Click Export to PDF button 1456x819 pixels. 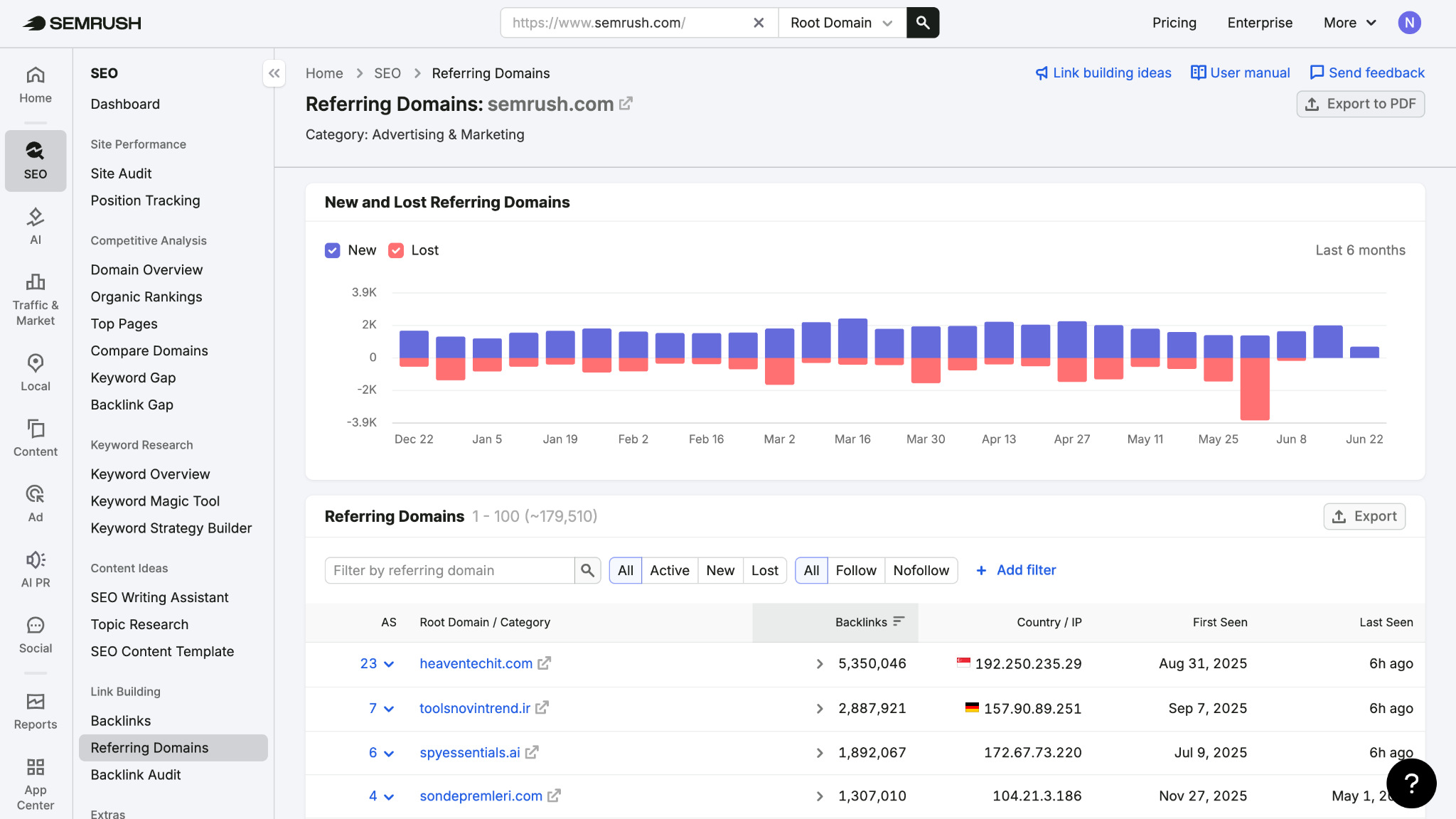point(1360,104)
